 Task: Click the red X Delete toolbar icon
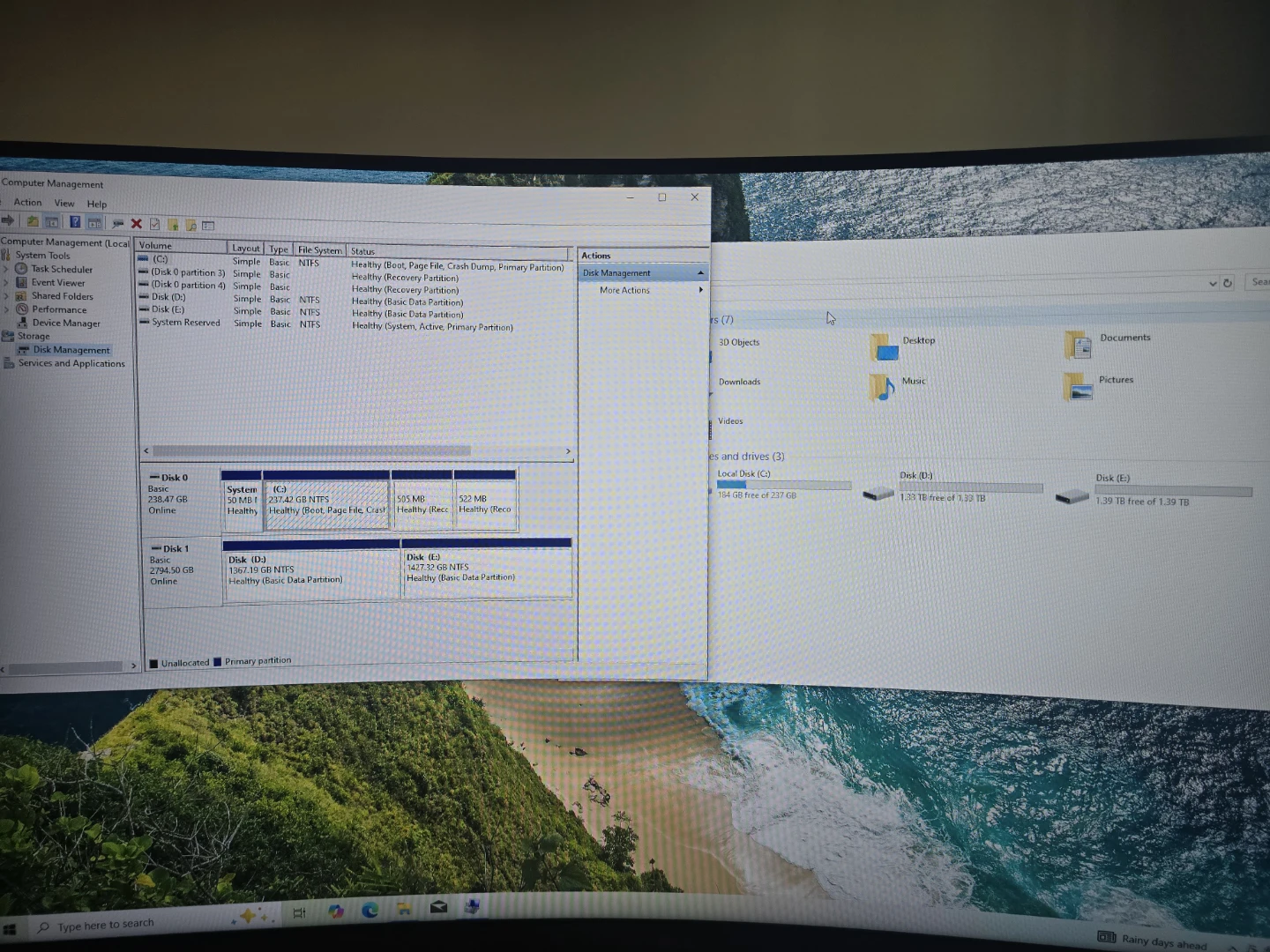click(137, 224)
